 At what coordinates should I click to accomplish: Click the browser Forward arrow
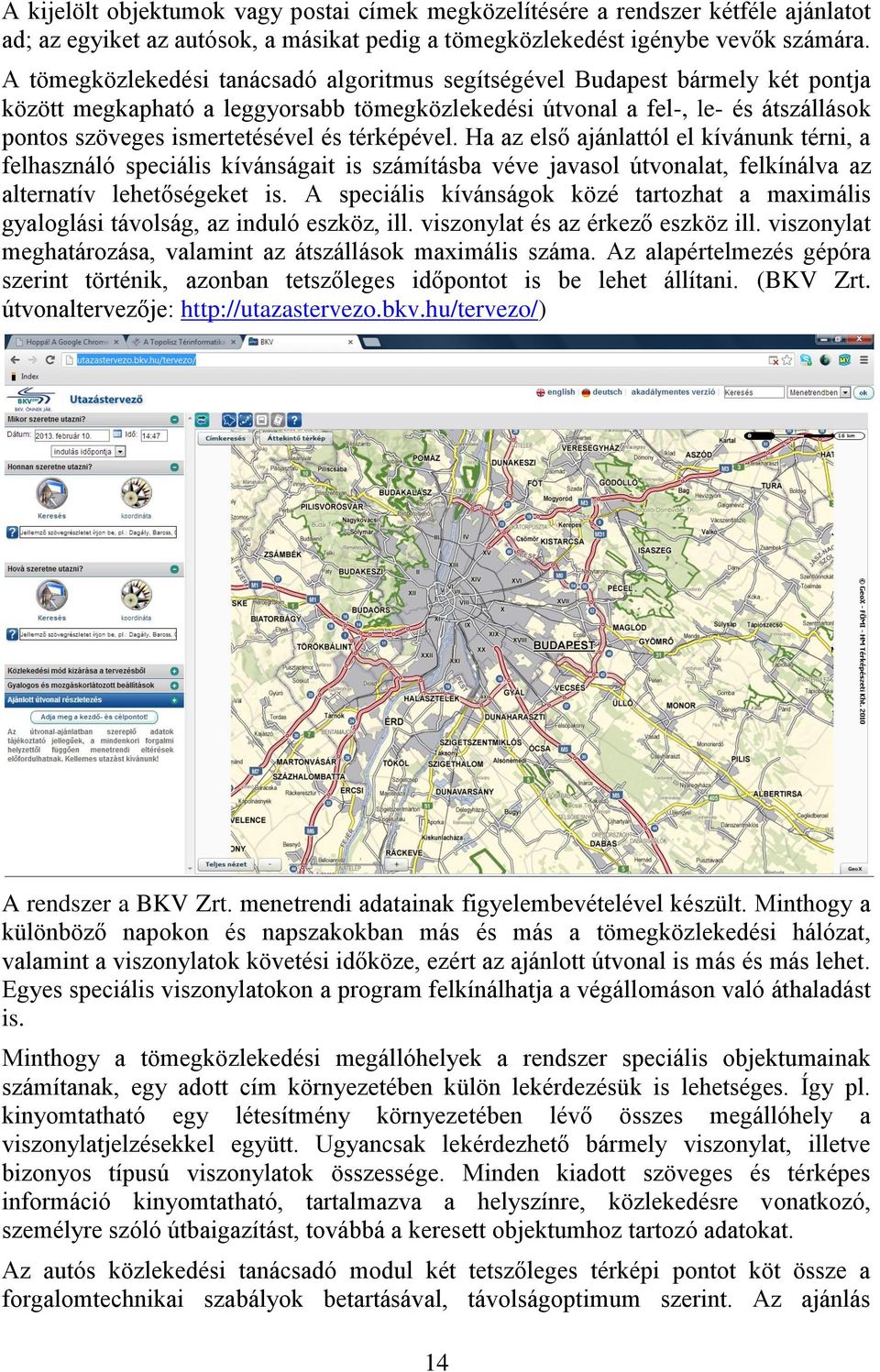[x=33, y=360]
